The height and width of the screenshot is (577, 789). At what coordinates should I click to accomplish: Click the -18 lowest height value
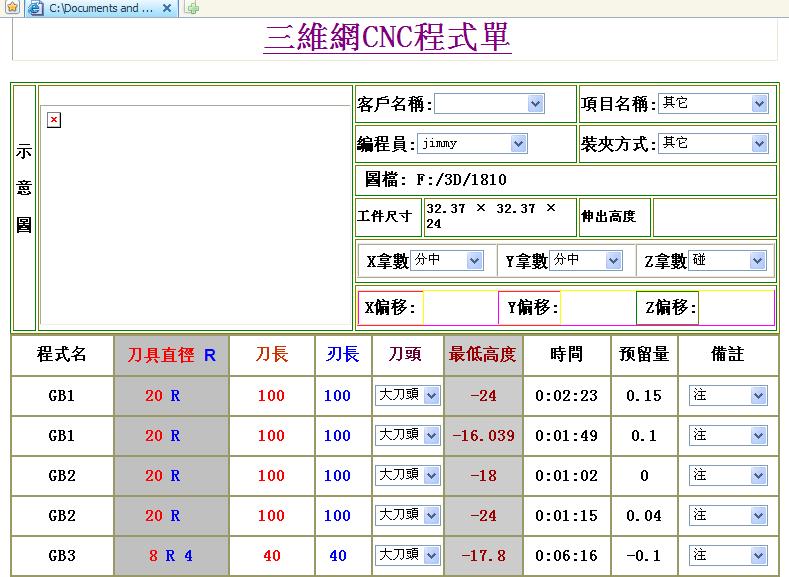[484, 476]
